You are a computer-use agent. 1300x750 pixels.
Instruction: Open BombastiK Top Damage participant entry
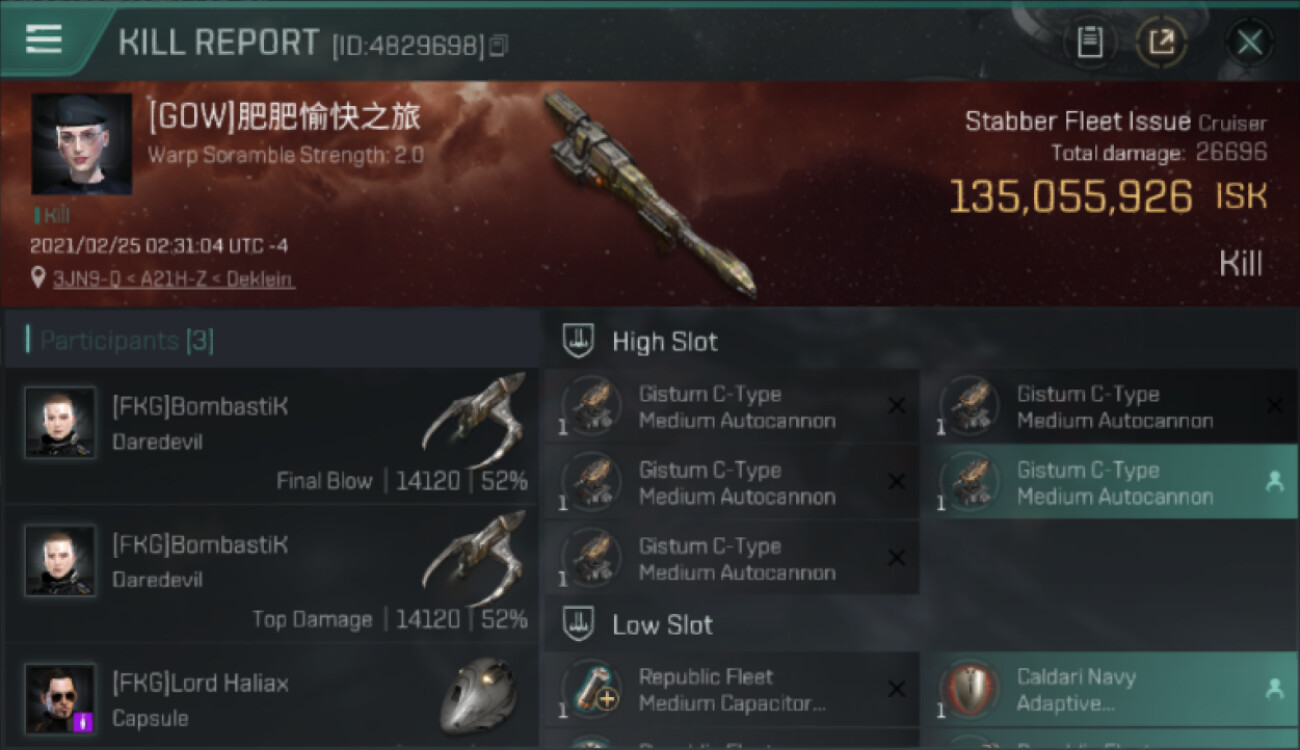(x=272, y=574)
